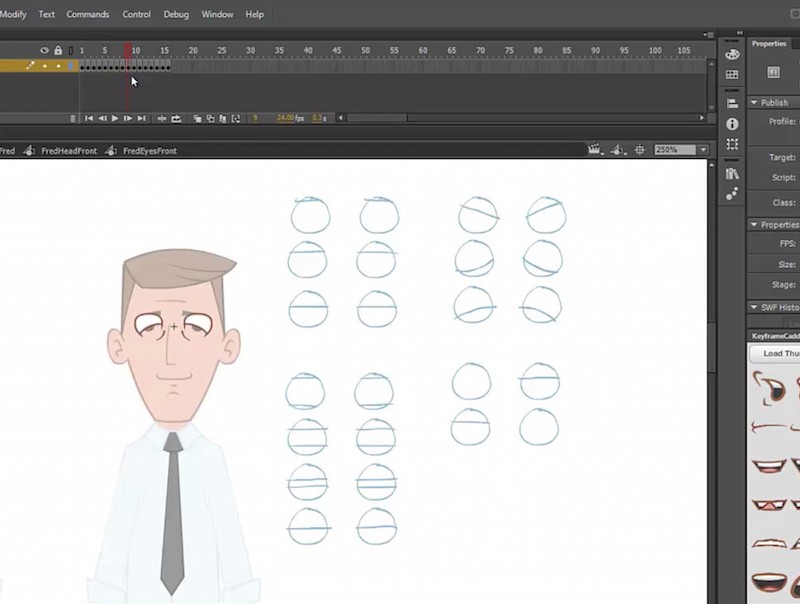This screenshot has width=800, height=604.
Task: Click the 24.00 fps frame rate value
Action: point(284,118)
